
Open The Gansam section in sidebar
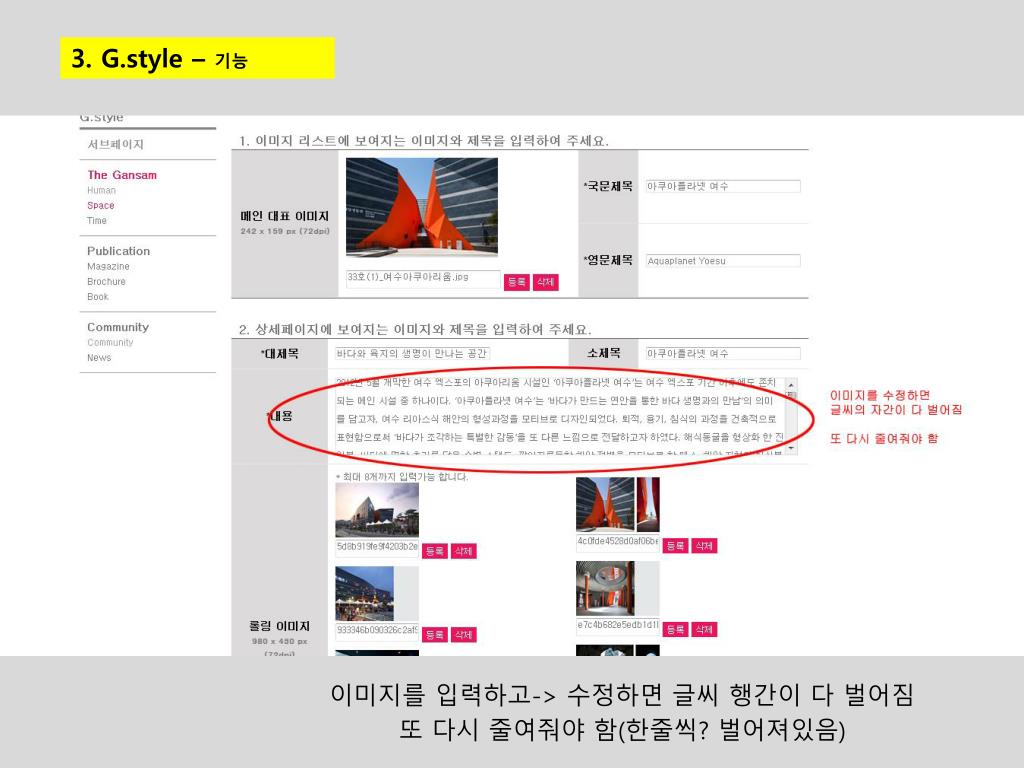tap(122, 175)
